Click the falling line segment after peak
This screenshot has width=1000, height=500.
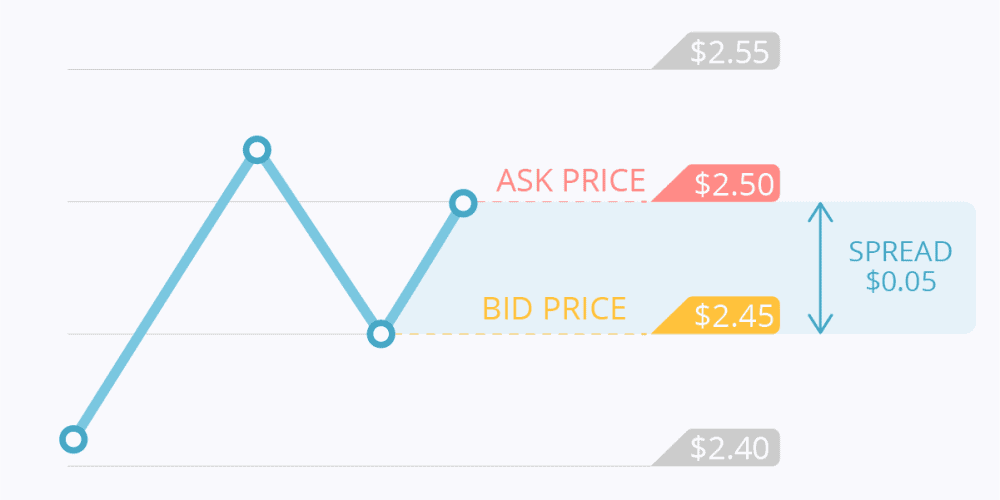[319, 242]
